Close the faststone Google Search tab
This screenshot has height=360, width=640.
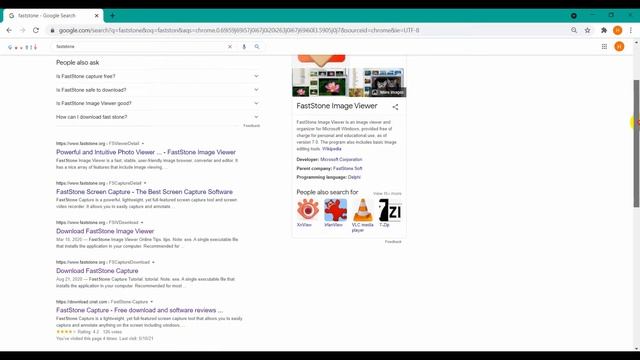coord(97,16)
